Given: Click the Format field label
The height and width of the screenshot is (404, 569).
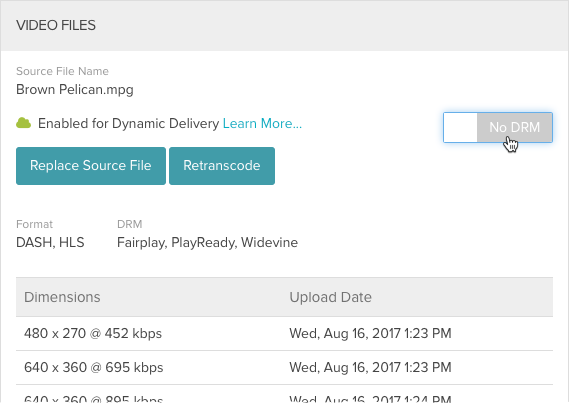Looking at the screenshot, I should pos(34,224).
